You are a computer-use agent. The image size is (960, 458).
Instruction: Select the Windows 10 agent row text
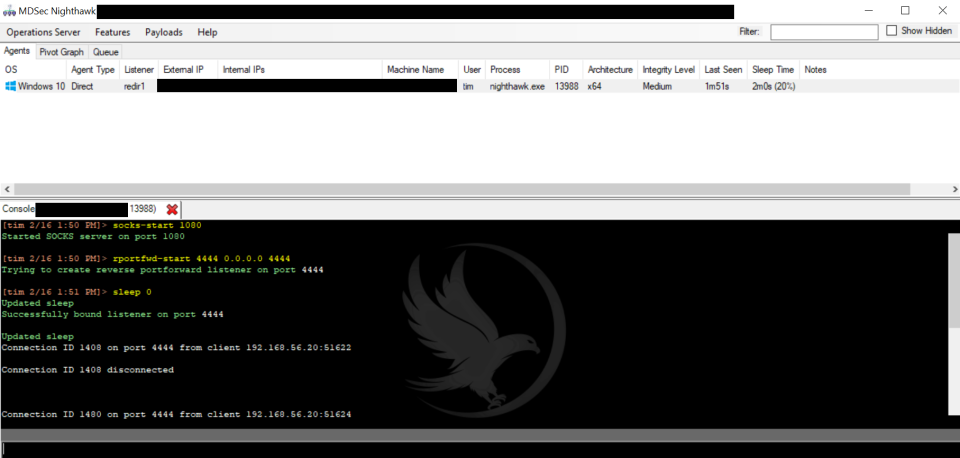pos(41,86)
